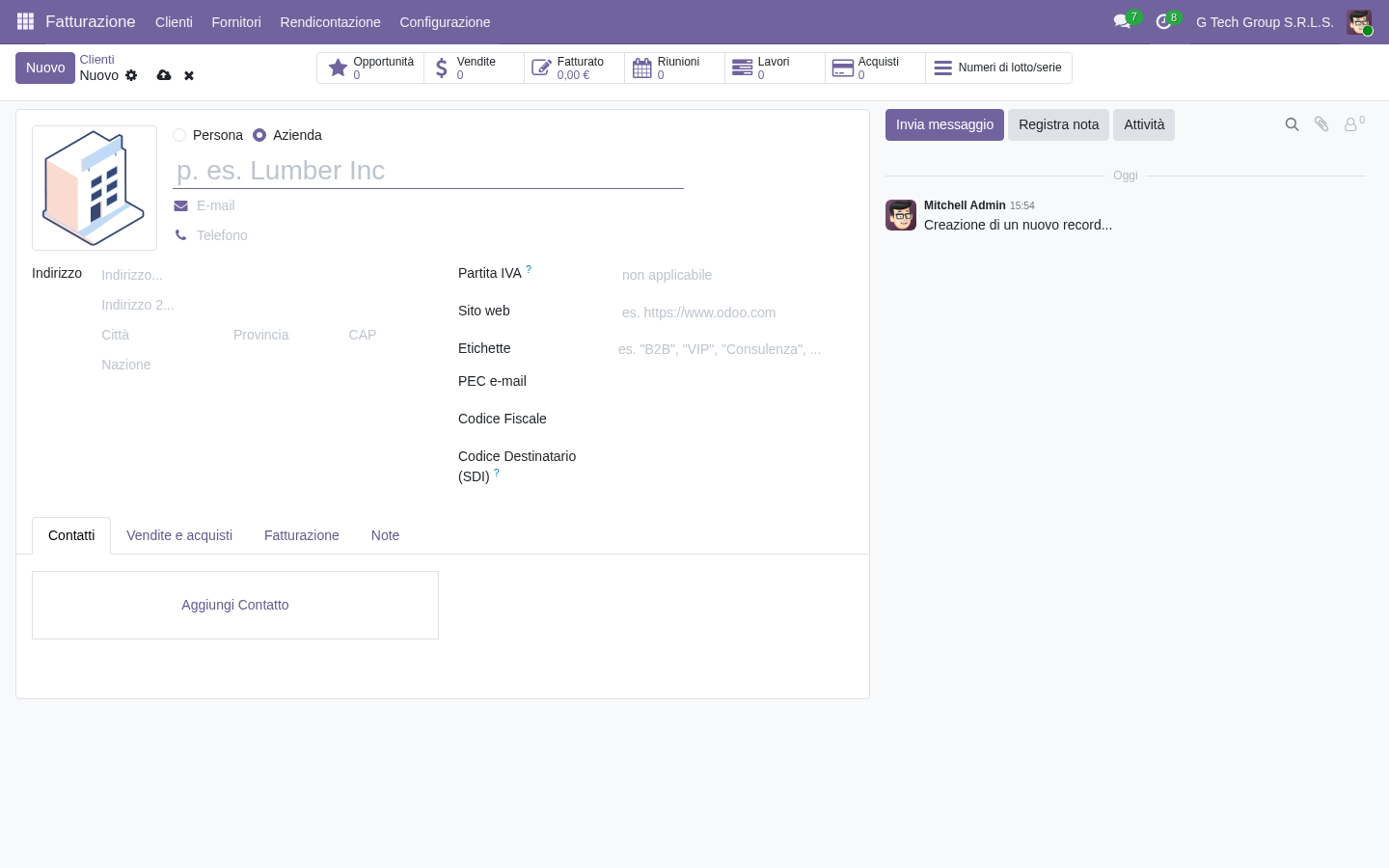Switch to the Note tab
The height and width of the screenshot is (868, 1389).
[x=385, y=535]
